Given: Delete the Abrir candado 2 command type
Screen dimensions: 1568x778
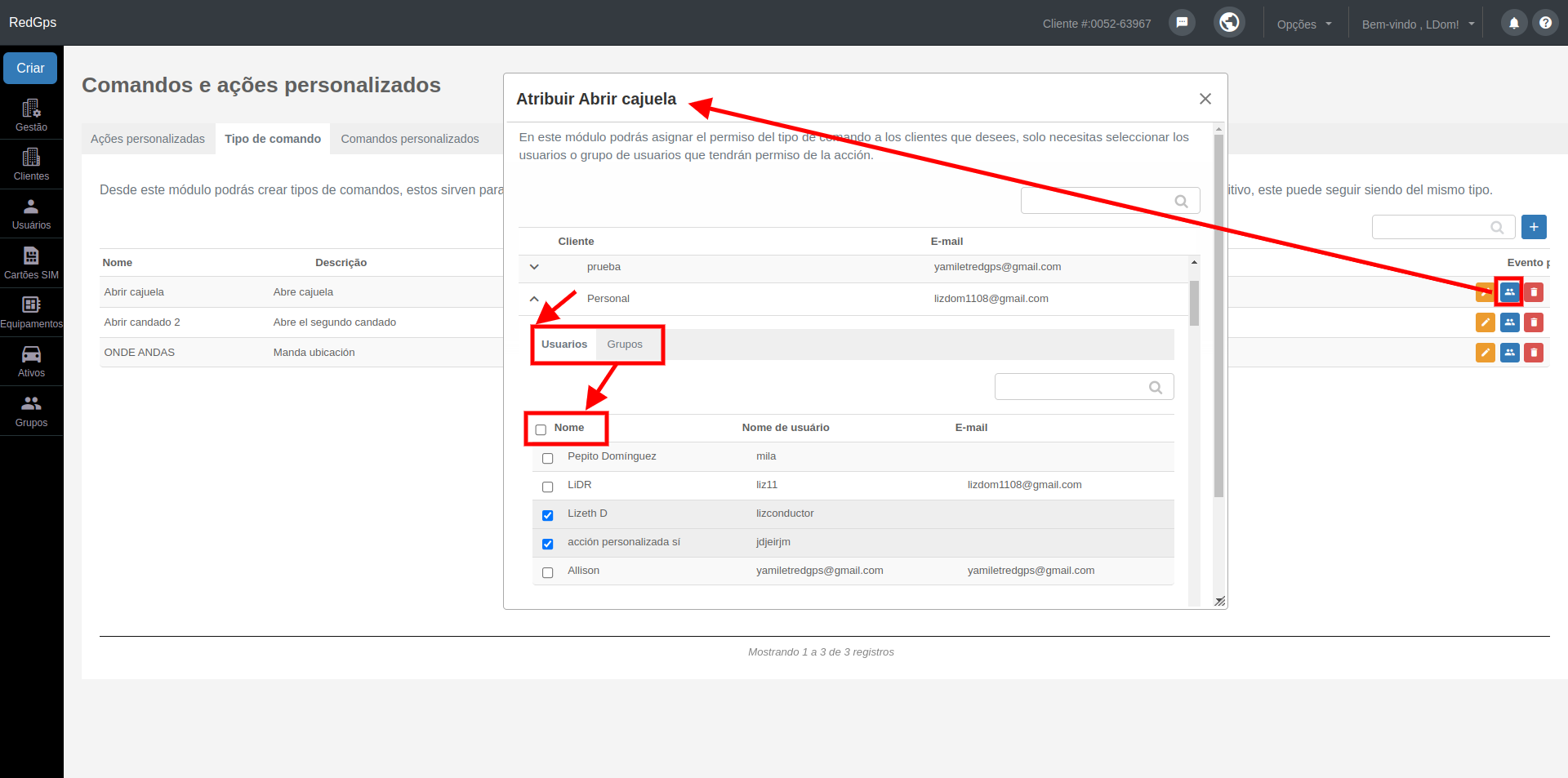Looking at the screenshot, I should pos(1534,322).
